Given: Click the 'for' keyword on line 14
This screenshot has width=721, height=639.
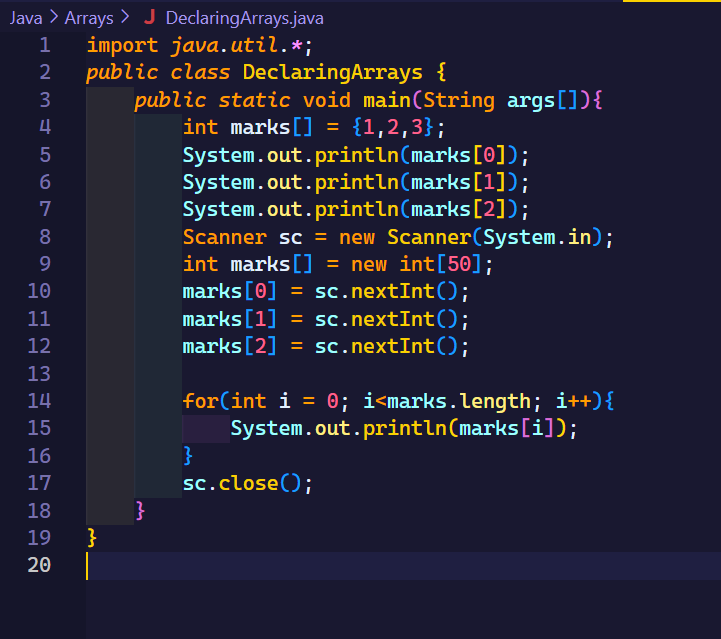Looking at the screenshot, I should tap(201, 401).
